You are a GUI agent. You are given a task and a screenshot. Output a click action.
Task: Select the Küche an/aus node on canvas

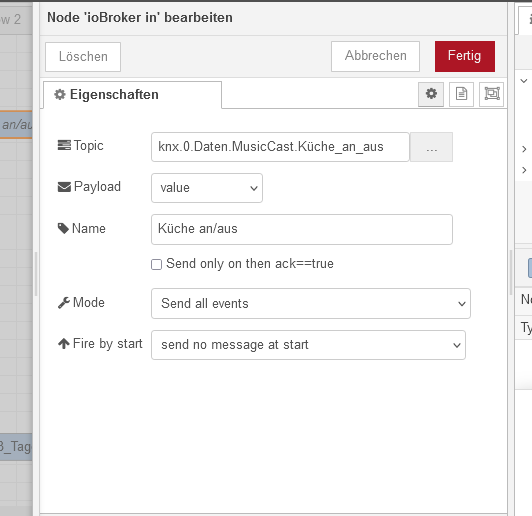(x=16, y=125)
